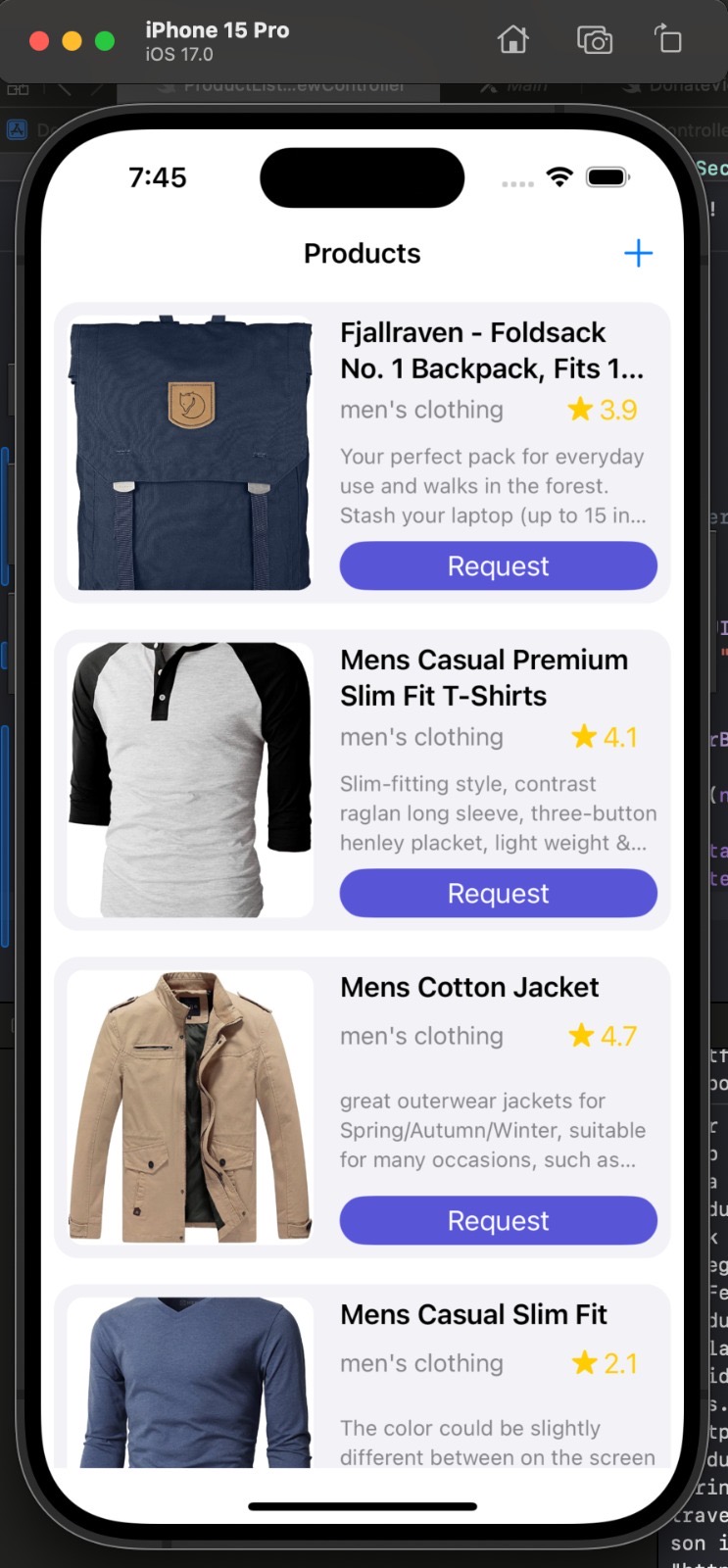This screenshot has width=728, height=1568.
Task: Open the grey raglan henley shirt image
Action: pyautogui.click(x=190, y=780)
